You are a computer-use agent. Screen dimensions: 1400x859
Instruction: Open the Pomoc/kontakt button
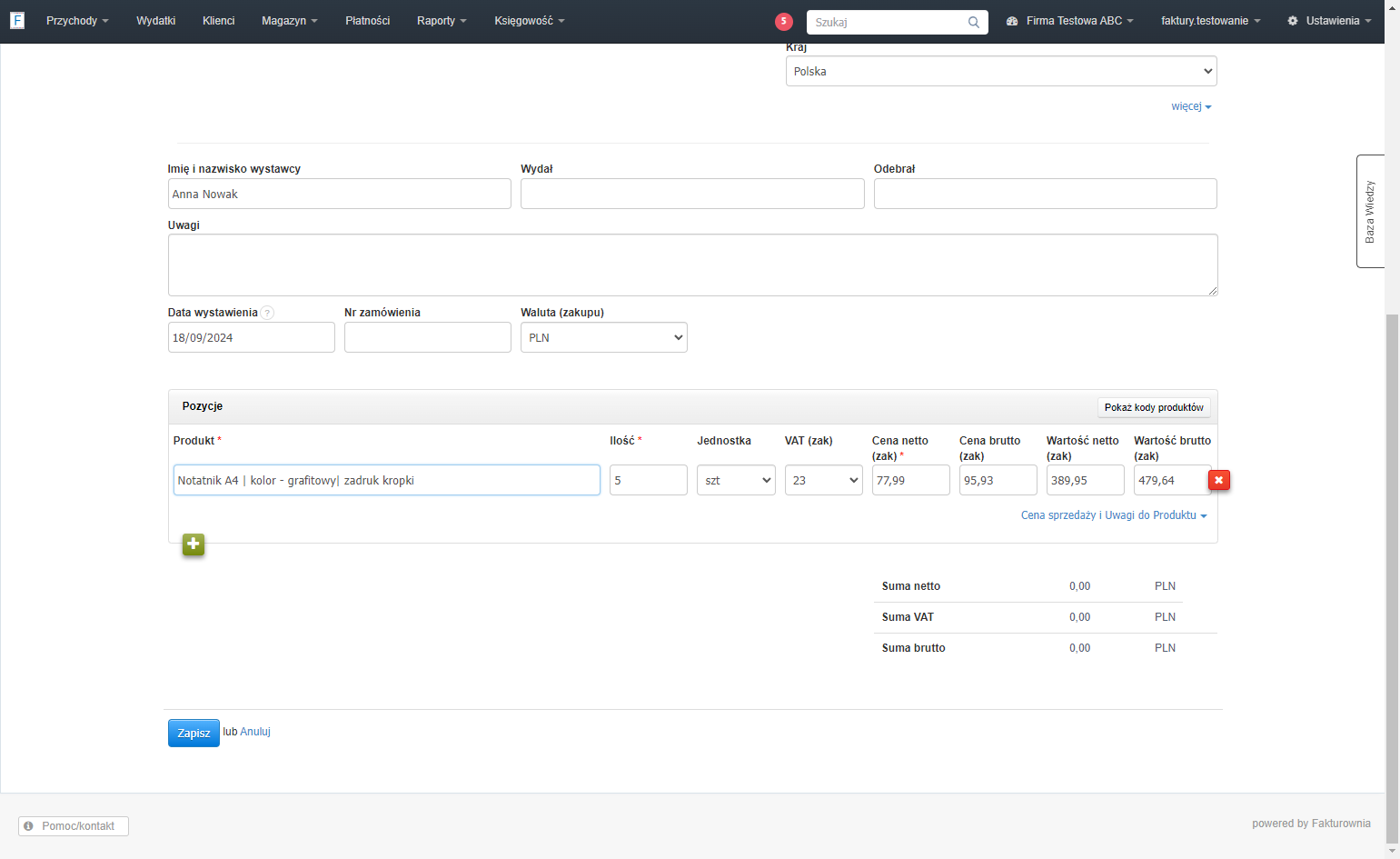click(x=74, y=826)
